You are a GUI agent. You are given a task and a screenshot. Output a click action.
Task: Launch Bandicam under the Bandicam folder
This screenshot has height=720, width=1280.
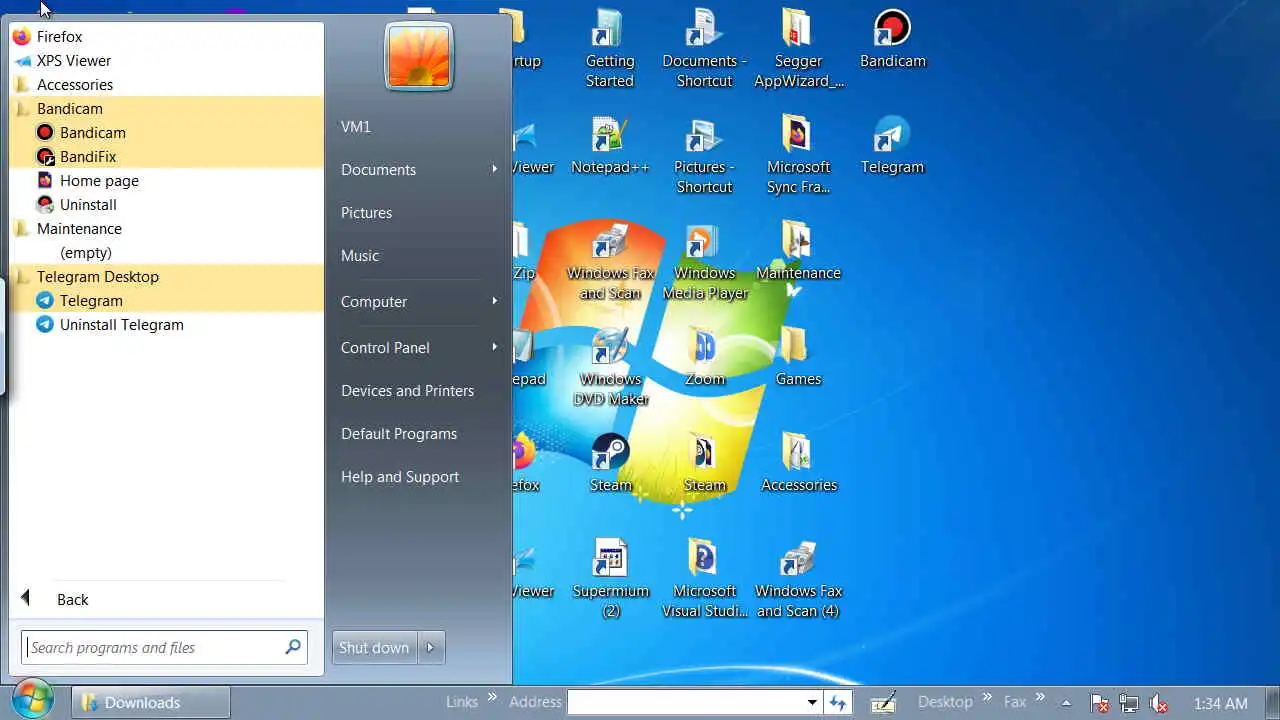coord(166,133)
